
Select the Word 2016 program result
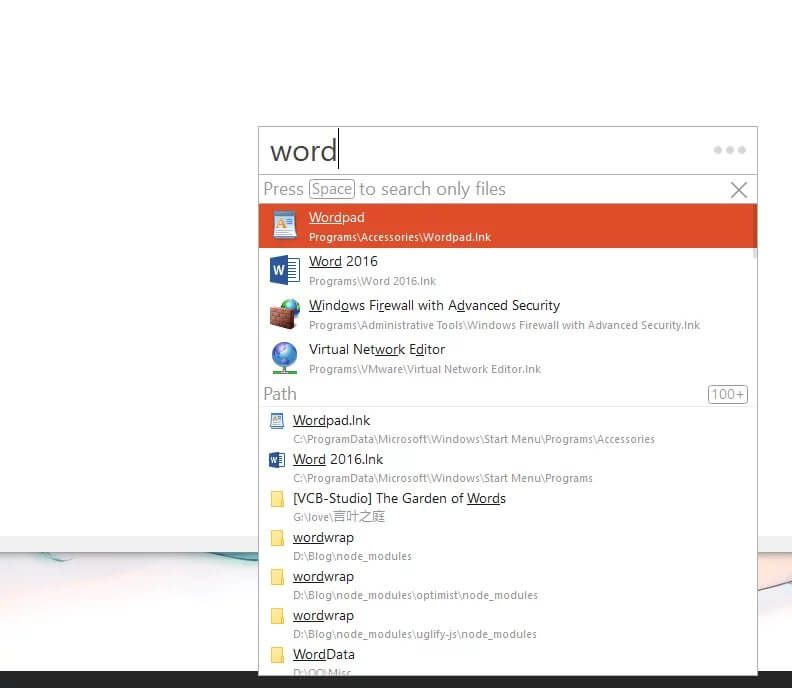pos(500,270)
